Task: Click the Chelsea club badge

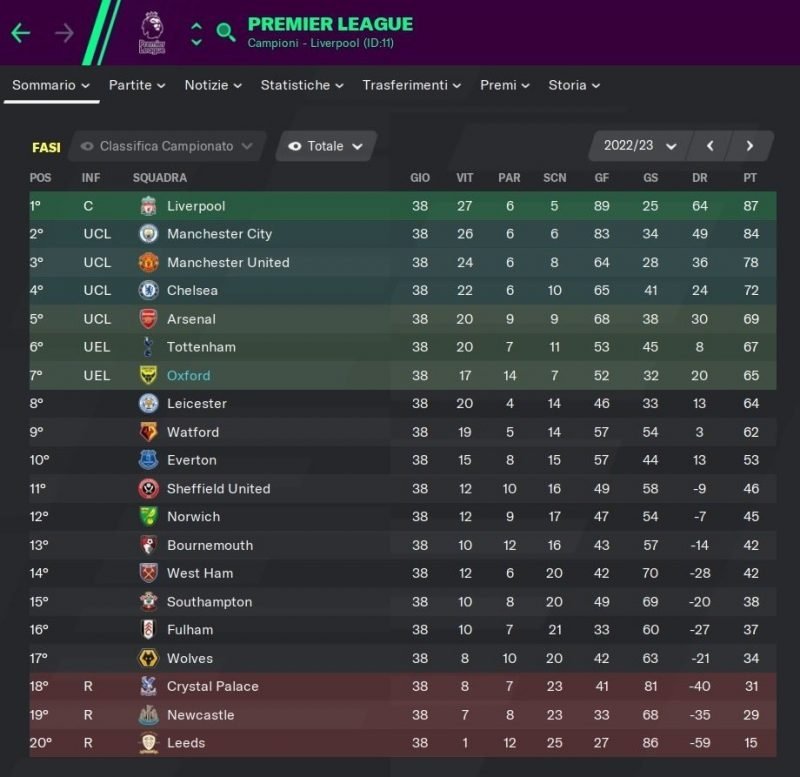Action: [149, 290]
